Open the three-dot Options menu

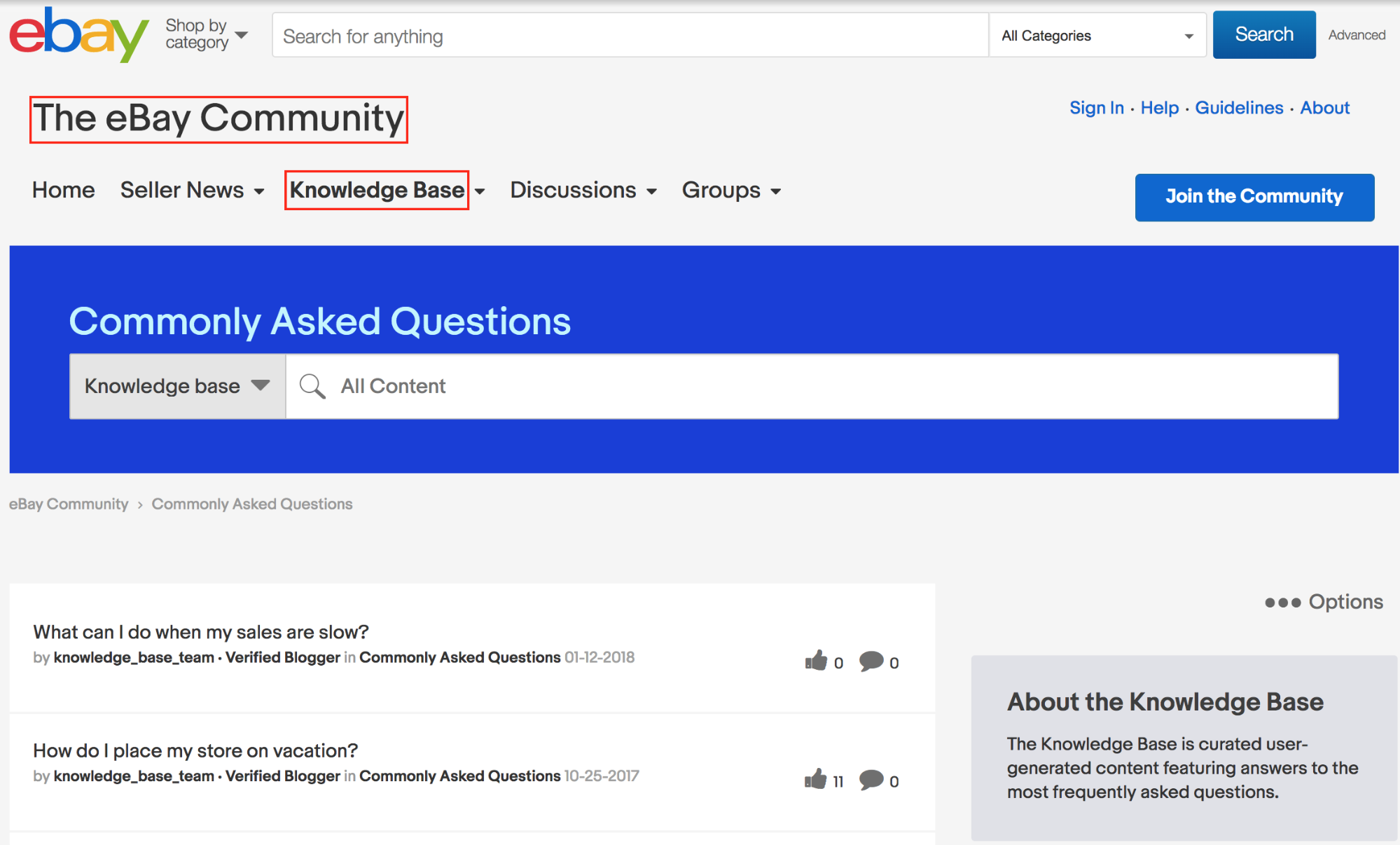point(1324,602)
